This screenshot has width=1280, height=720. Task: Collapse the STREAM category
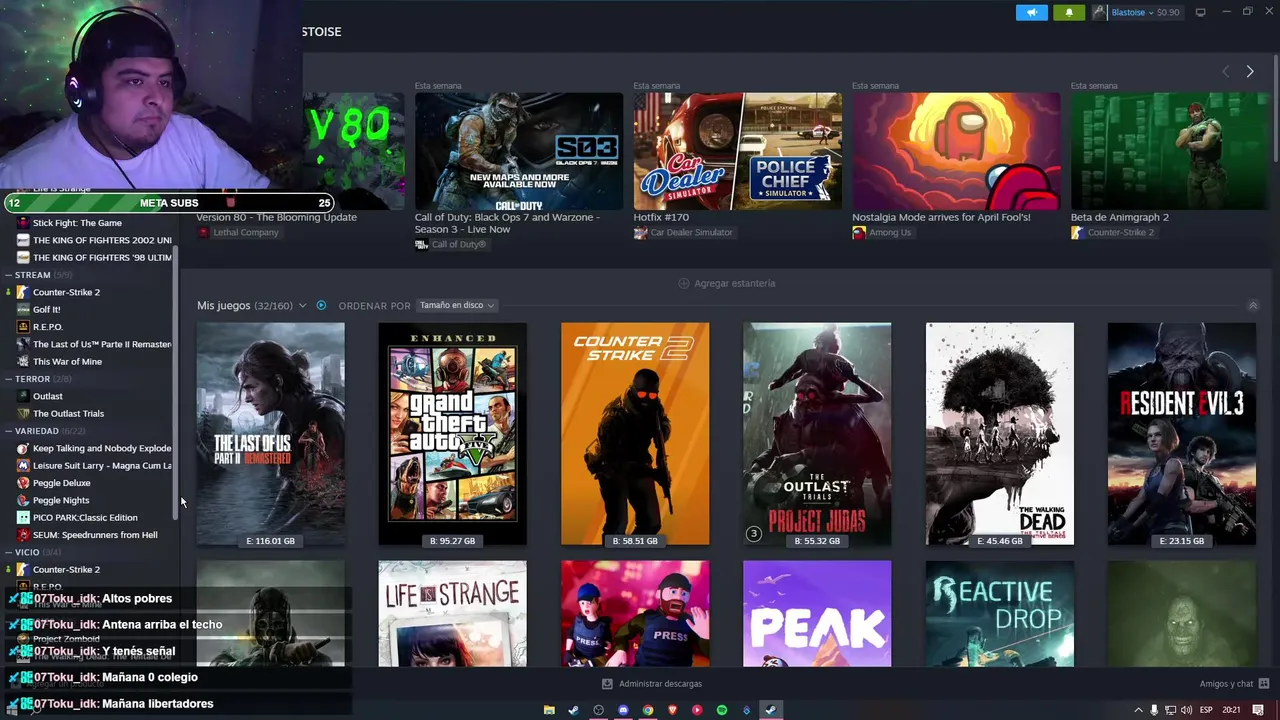click(8, 275)
